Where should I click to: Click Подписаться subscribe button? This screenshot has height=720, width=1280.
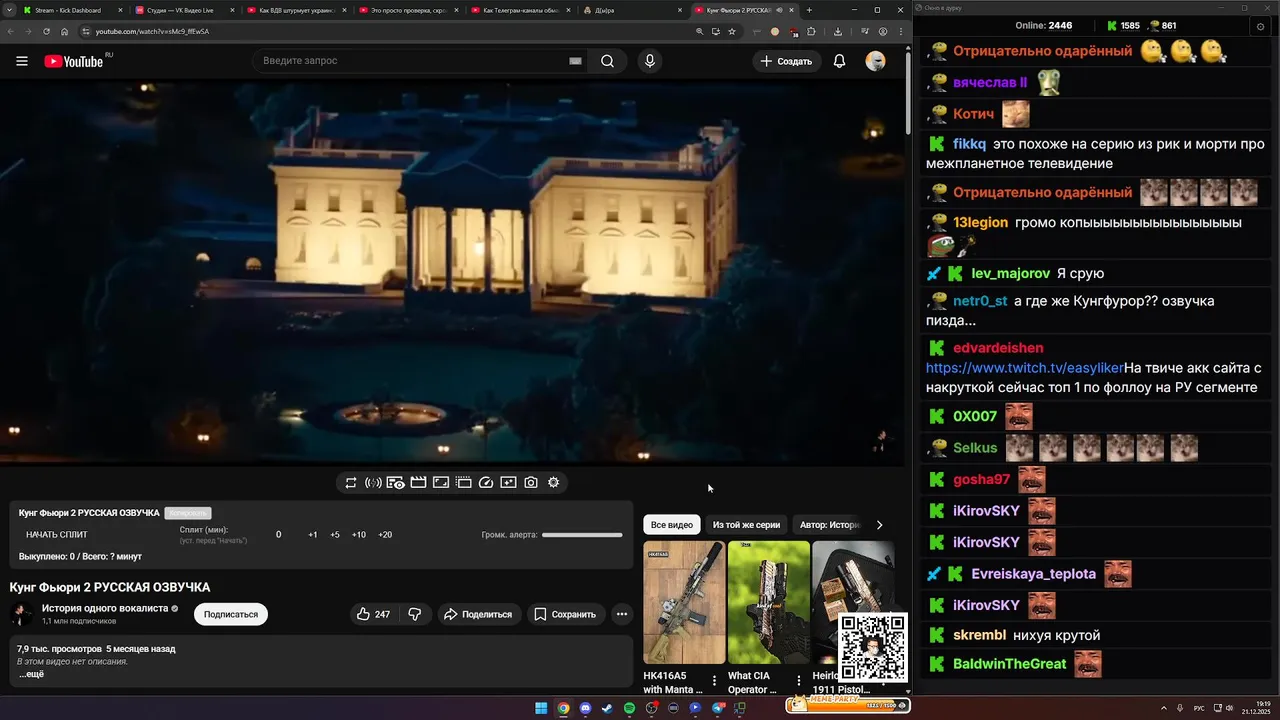[231, 614]
